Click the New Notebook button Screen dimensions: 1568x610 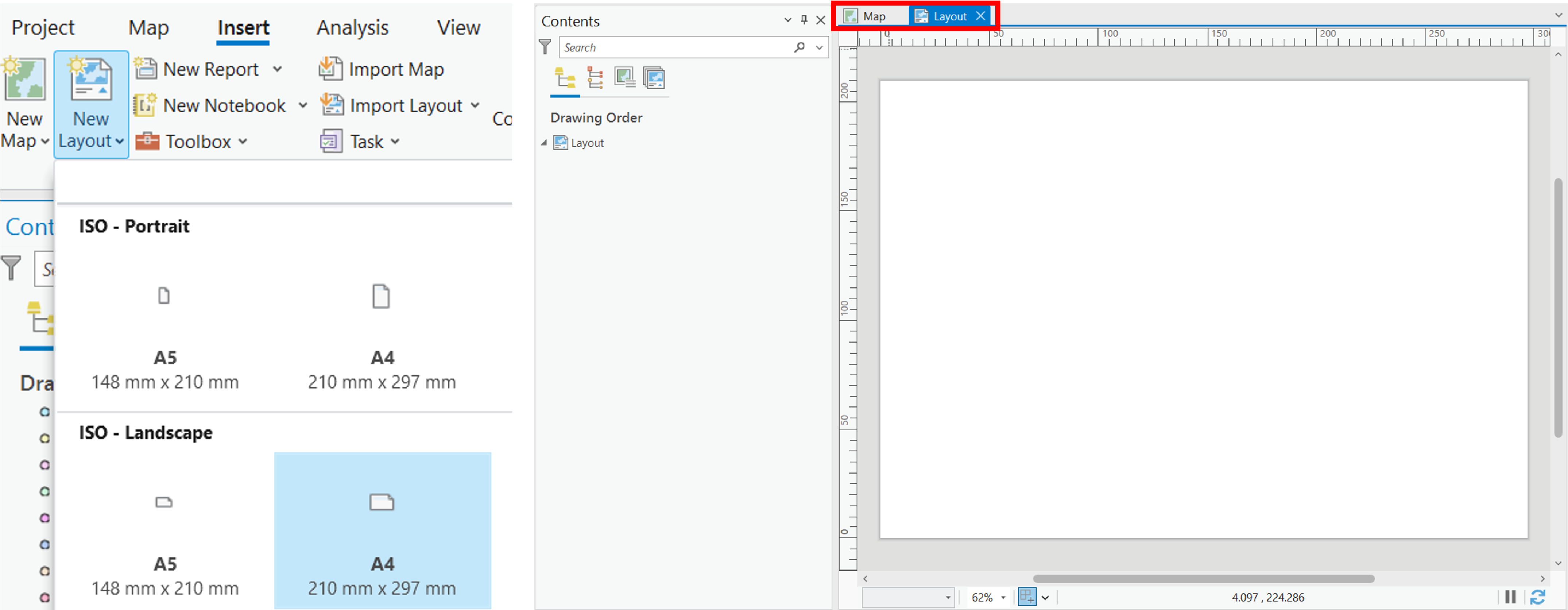[210, 105]
